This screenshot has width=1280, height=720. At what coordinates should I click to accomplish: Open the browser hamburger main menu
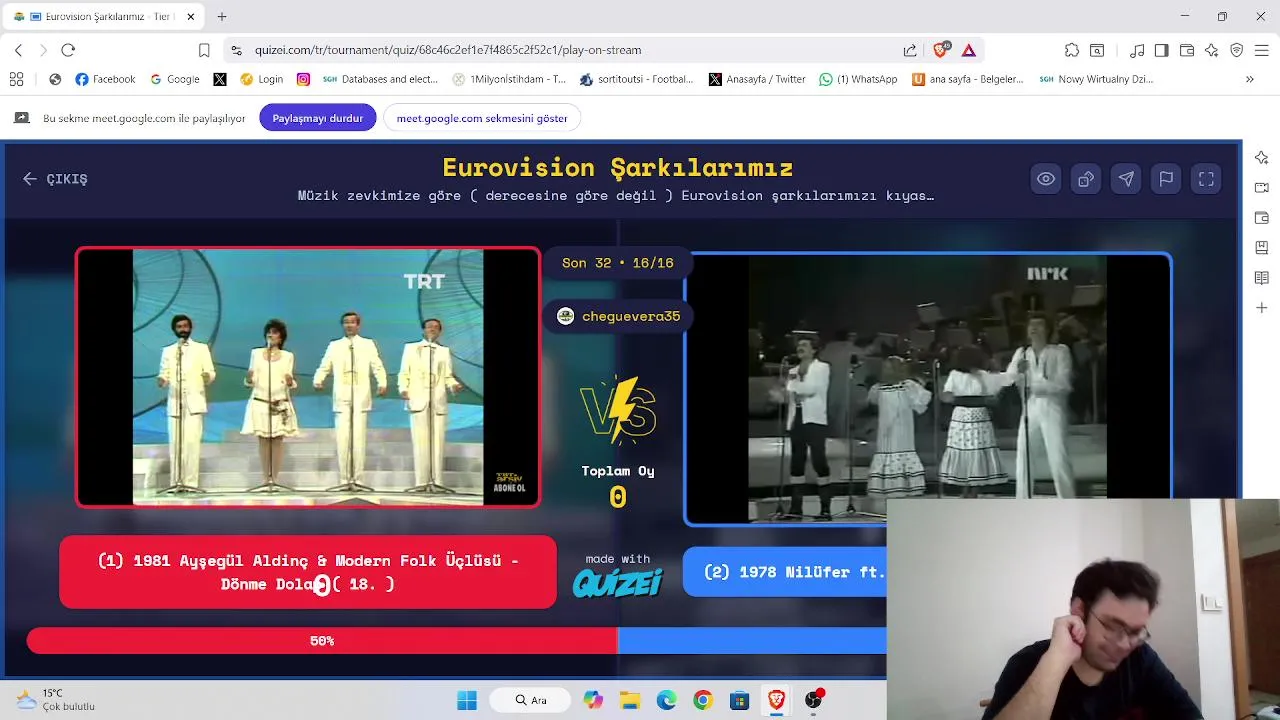(x=1262, y=50)
